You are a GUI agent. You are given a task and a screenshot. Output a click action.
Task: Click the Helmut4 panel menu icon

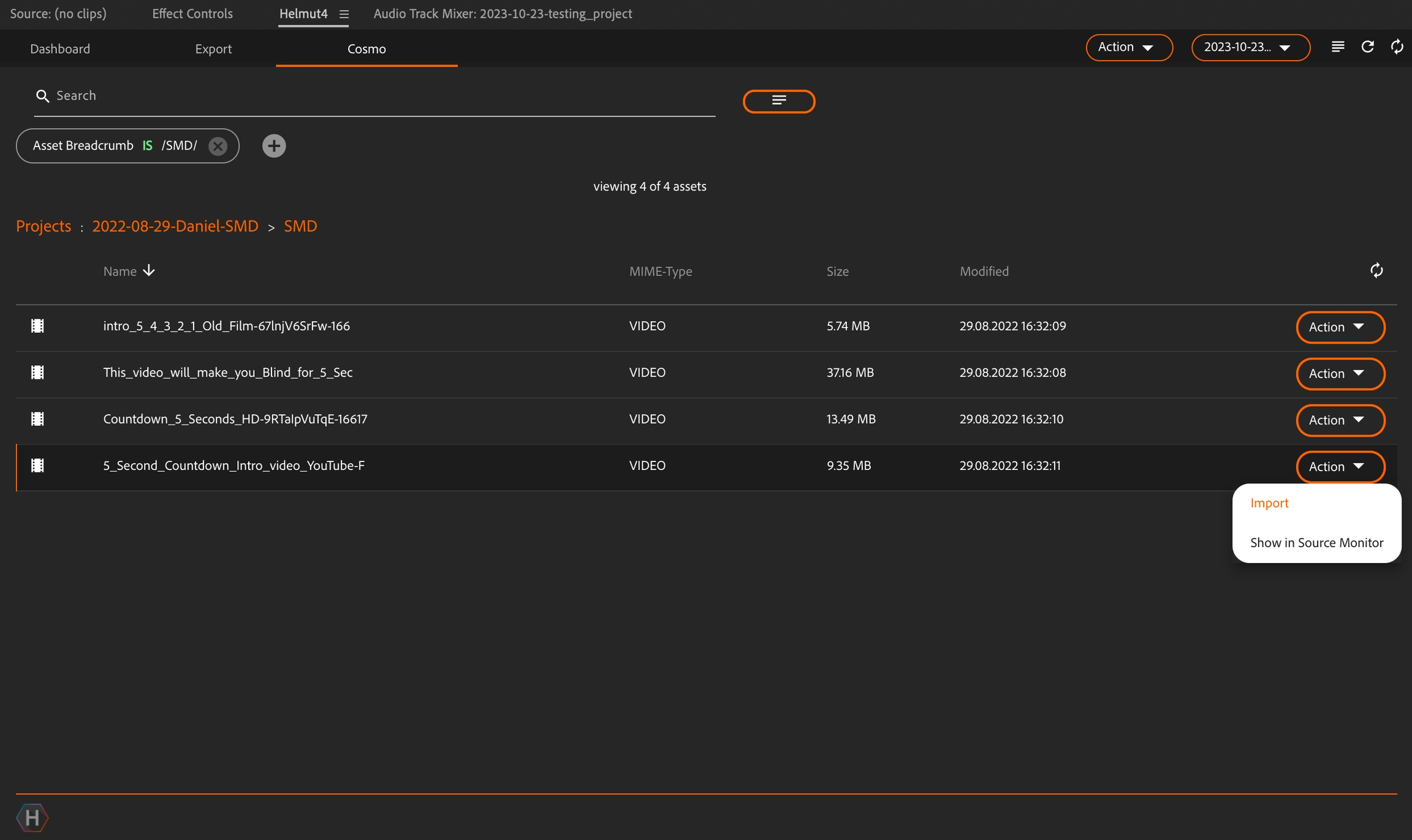pyautogui.click(x=344, y=14)
